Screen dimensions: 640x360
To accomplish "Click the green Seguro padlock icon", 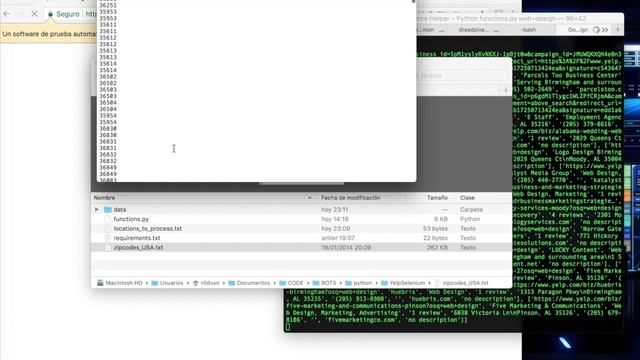I will click(x=50, y=14).
